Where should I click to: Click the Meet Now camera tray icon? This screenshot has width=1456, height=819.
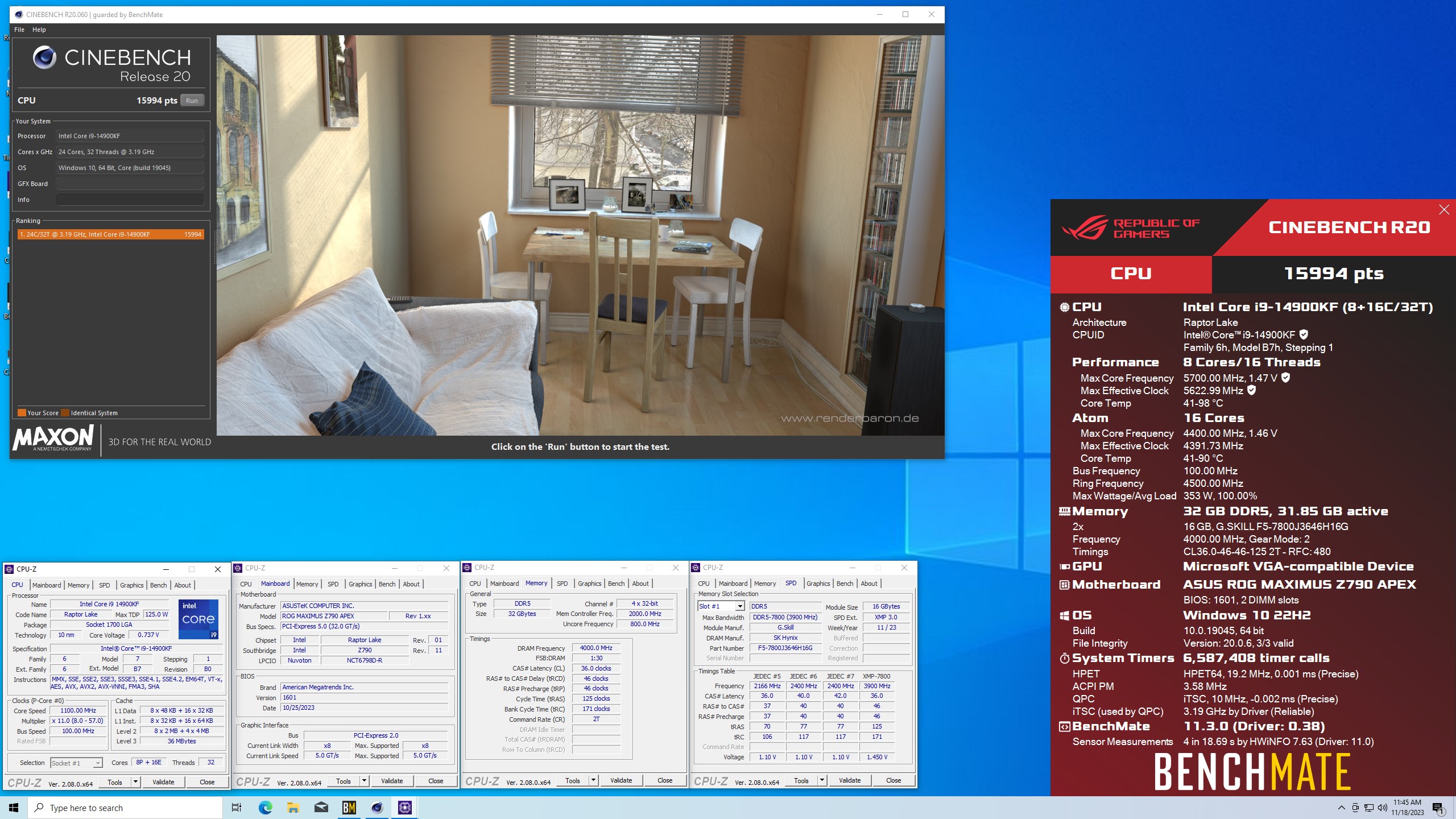1355,808
